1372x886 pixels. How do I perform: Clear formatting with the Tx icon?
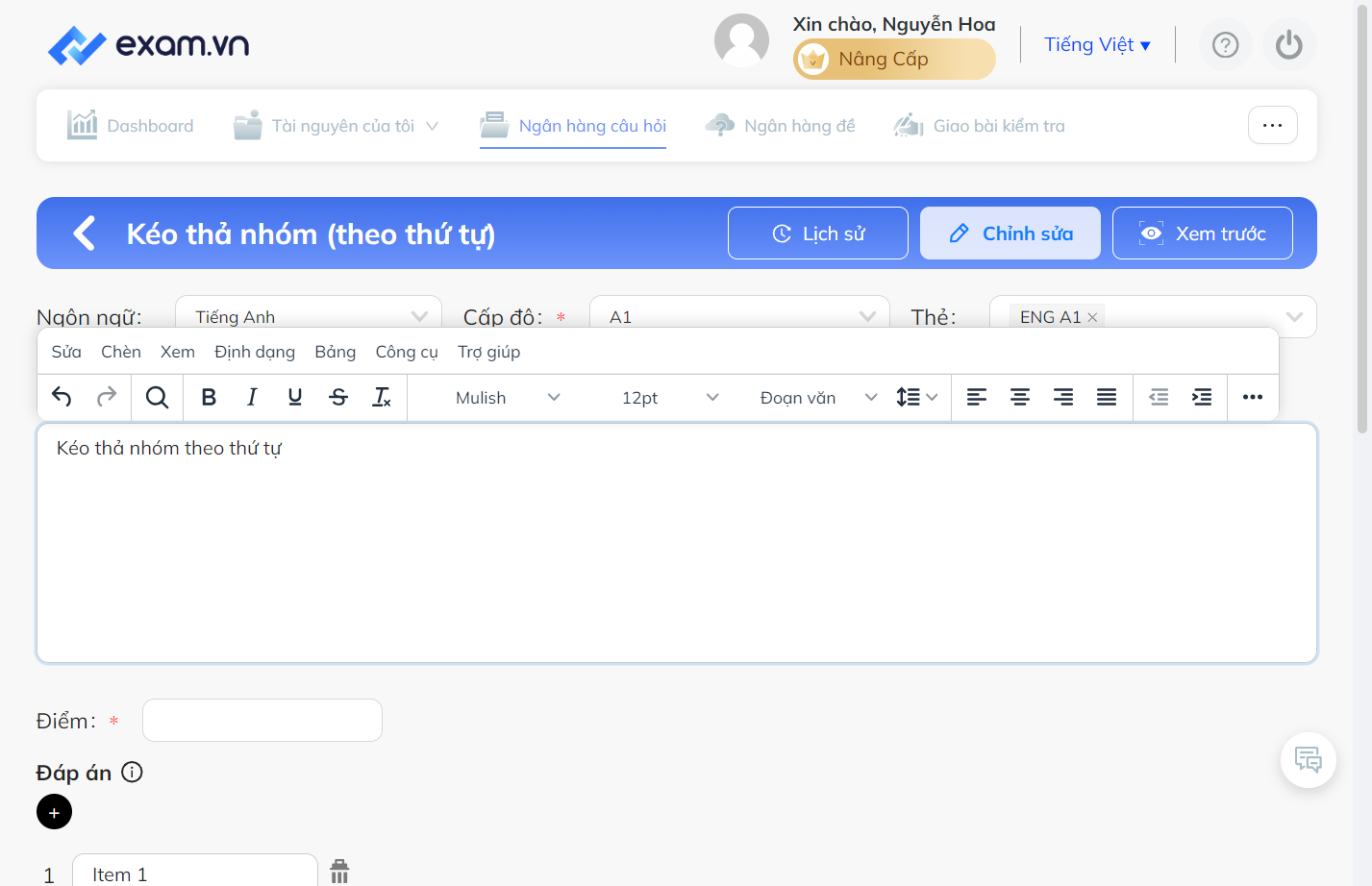382,397
